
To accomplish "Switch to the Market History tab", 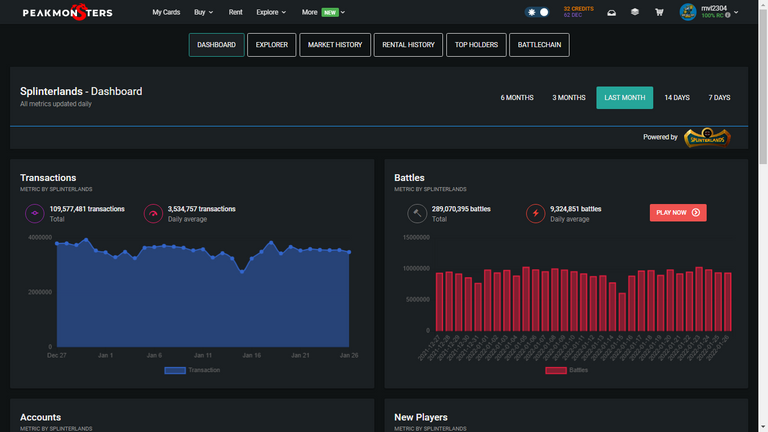I will click(335, 45).
